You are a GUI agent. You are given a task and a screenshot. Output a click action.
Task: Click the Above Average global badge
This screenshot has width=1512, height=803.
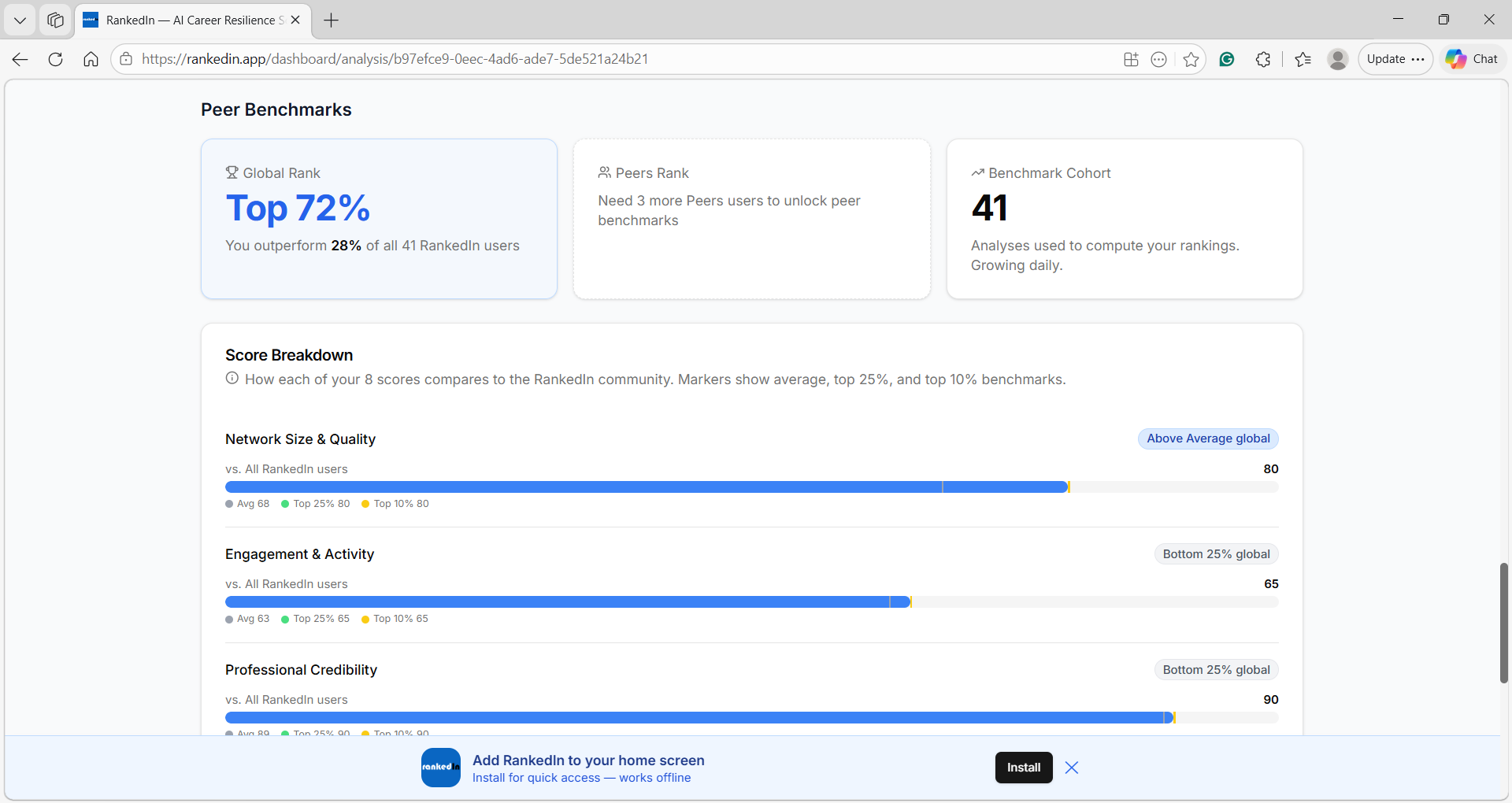coord(1208,439)
